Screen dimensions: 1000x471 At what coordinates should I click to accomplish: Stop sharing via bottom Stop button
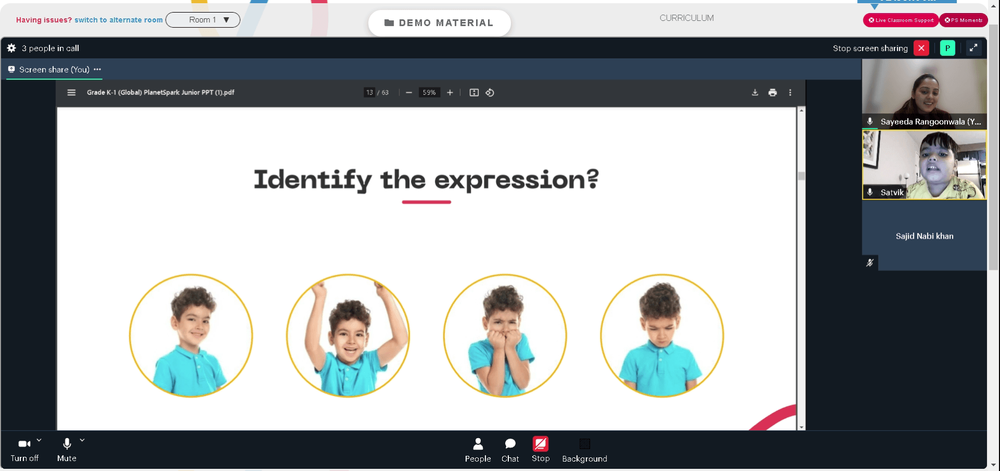pyautogui.click(x=540, y=450)
